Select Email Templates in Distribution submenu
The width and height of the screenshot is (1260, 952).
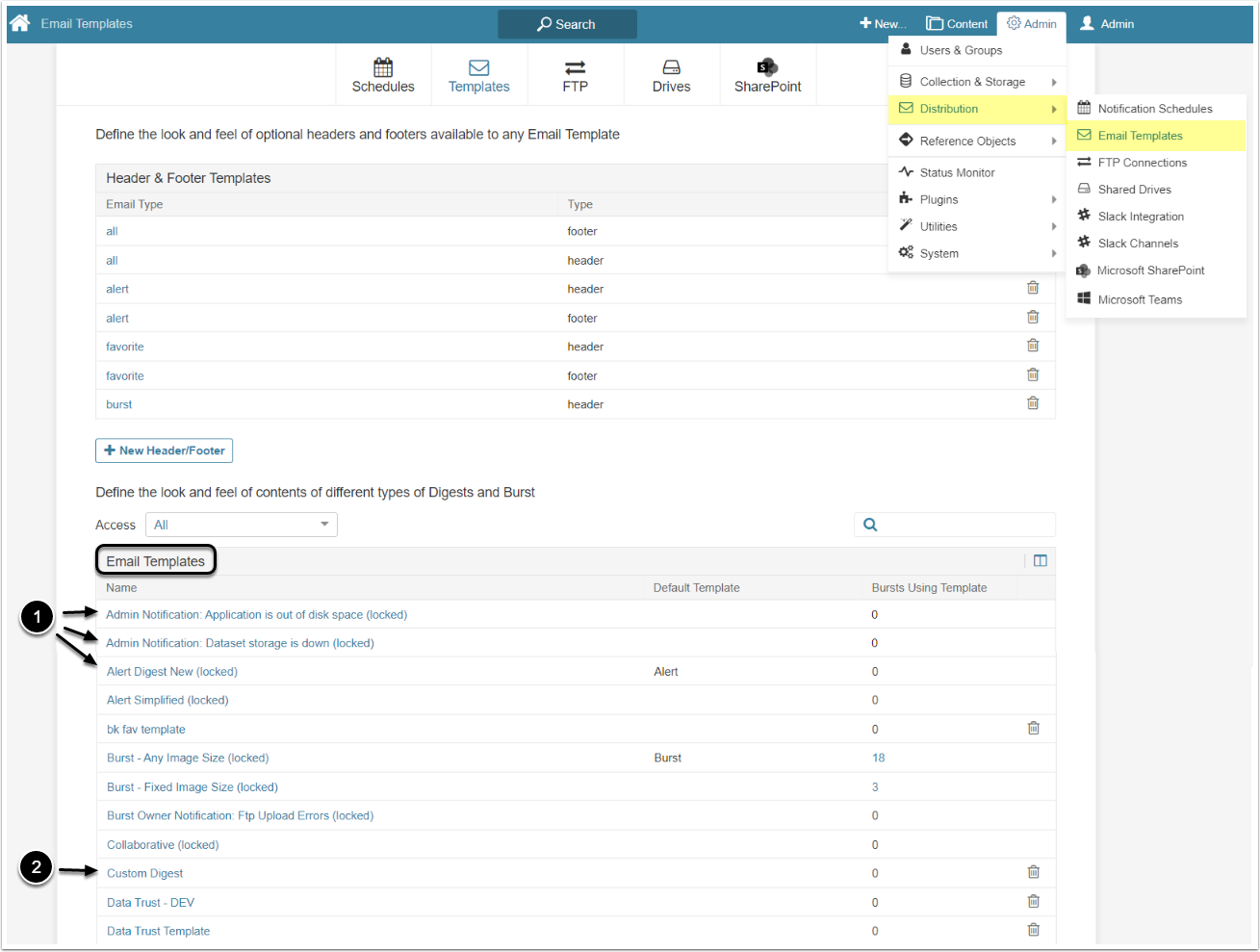click(x=1140, y=136)
